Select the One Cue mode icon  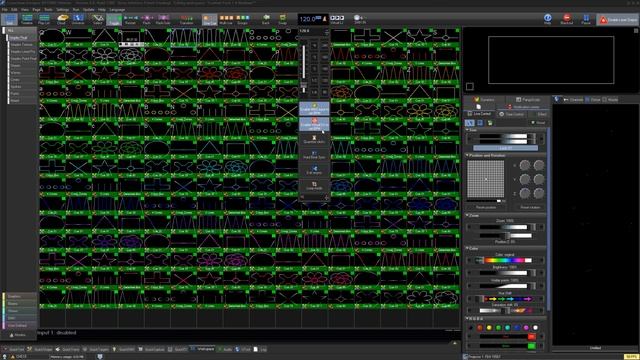click(209, 19)
